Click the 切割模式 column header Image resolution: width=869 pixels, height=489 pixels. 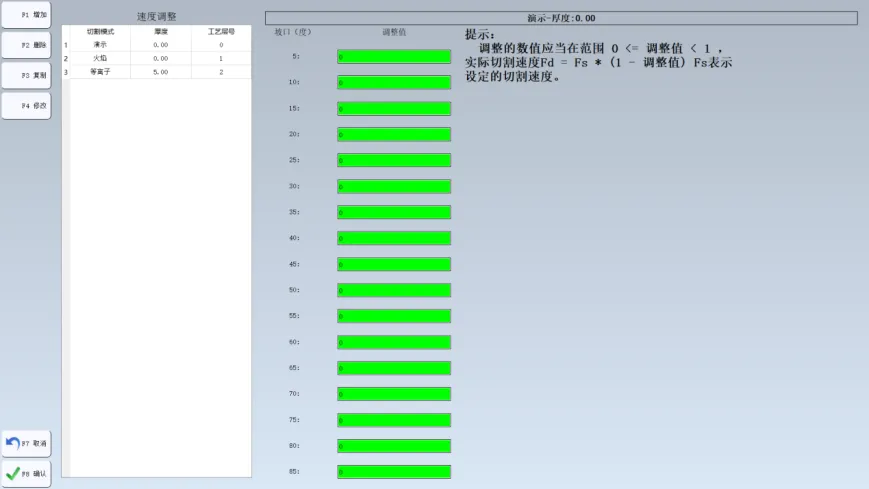point(100,32)
